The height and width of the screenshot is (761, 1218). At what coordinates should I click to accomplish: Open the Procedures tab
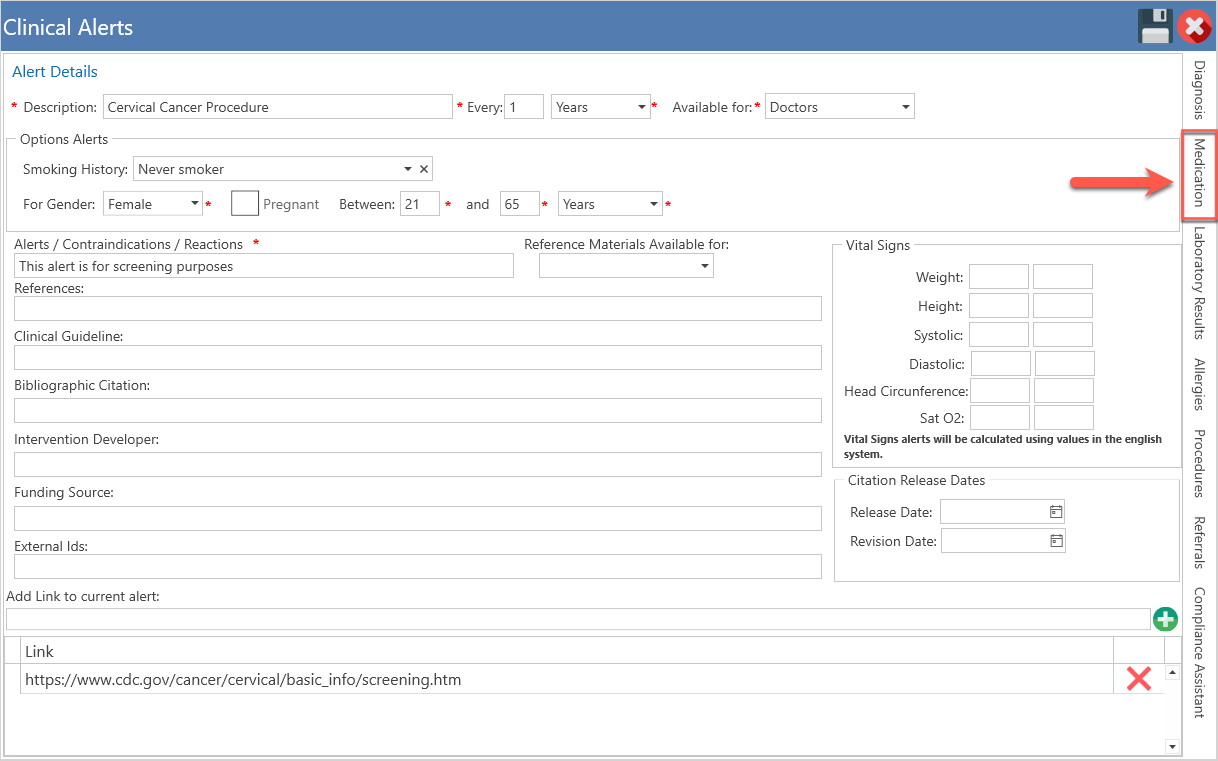click(1199, 464)
